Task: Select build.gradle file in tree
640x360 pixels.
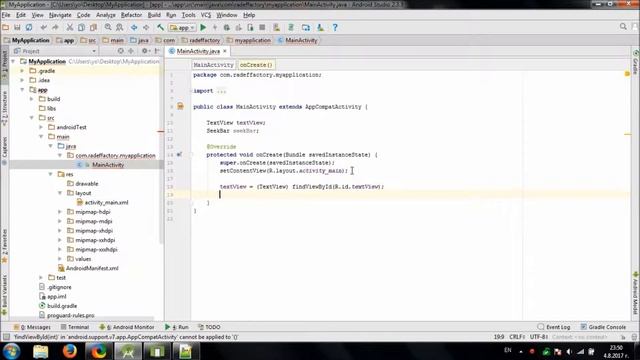Action: [62, 306]
